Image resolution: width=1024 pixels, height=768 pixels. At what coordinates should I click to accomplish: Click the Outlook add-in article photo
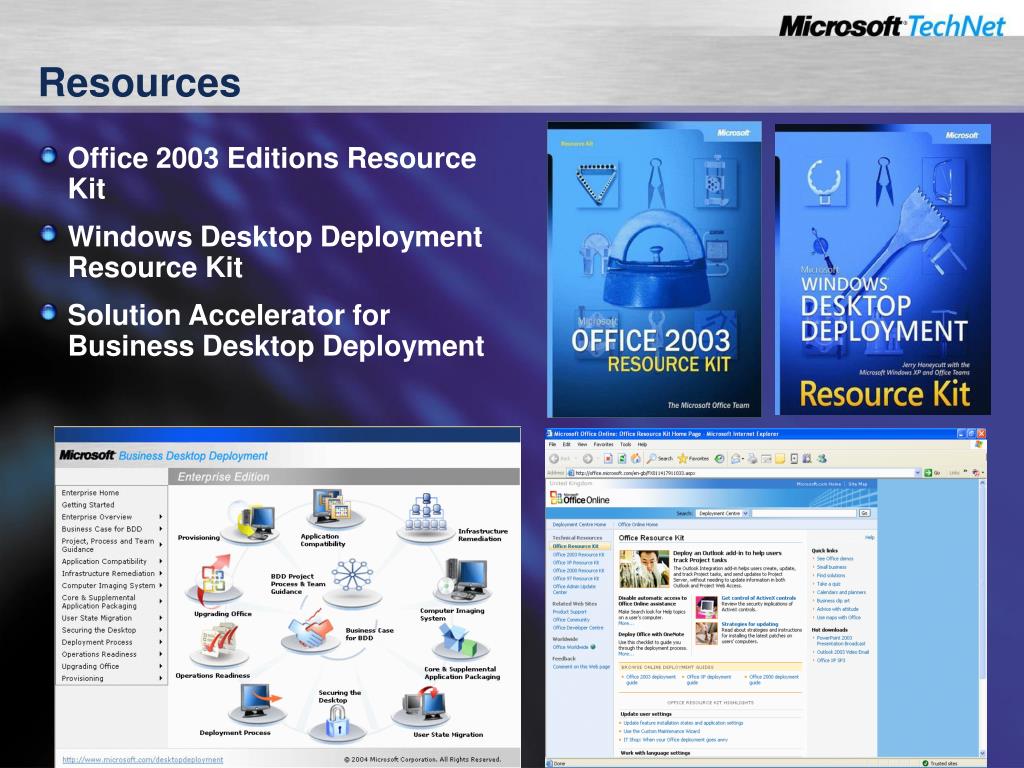pyautogui.click(x=643, y=569)
